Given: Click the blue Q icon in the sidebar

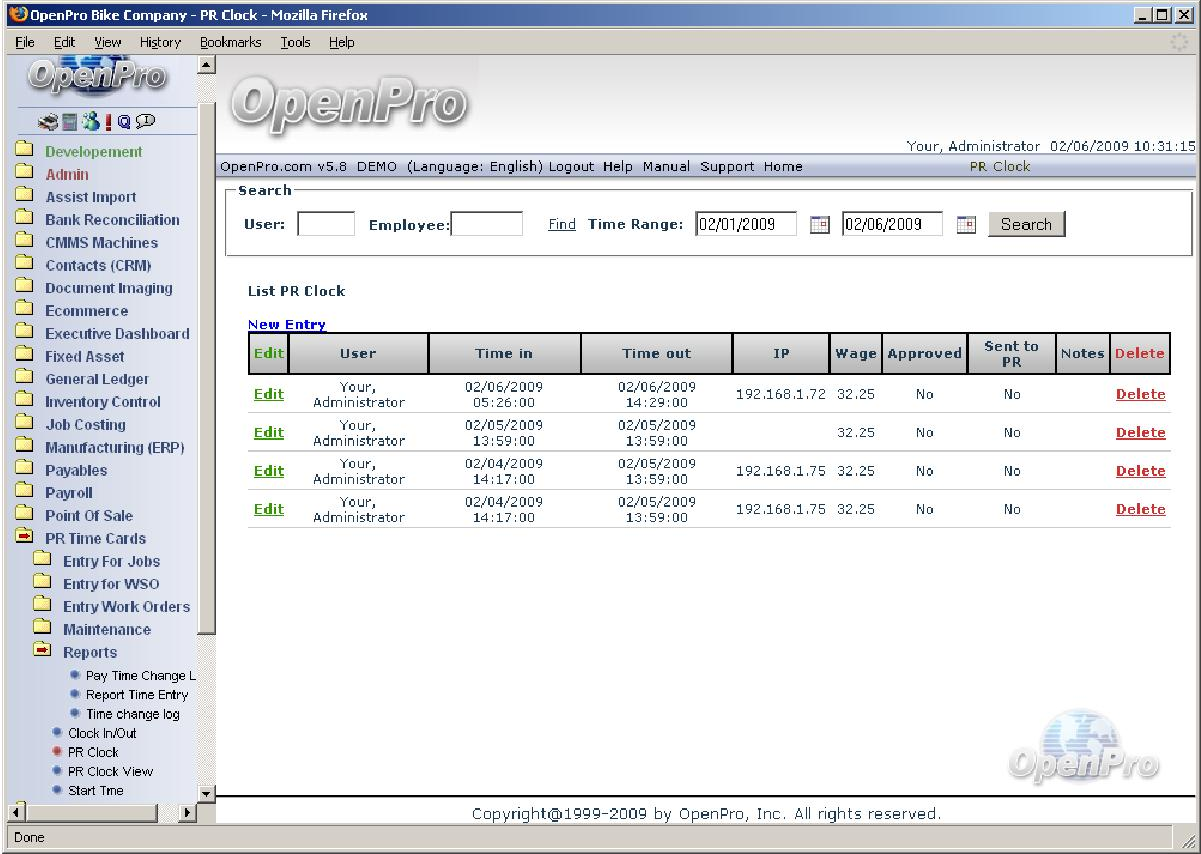Looking at the screenshot, I should pyautogui.click(x=124, y=122).
